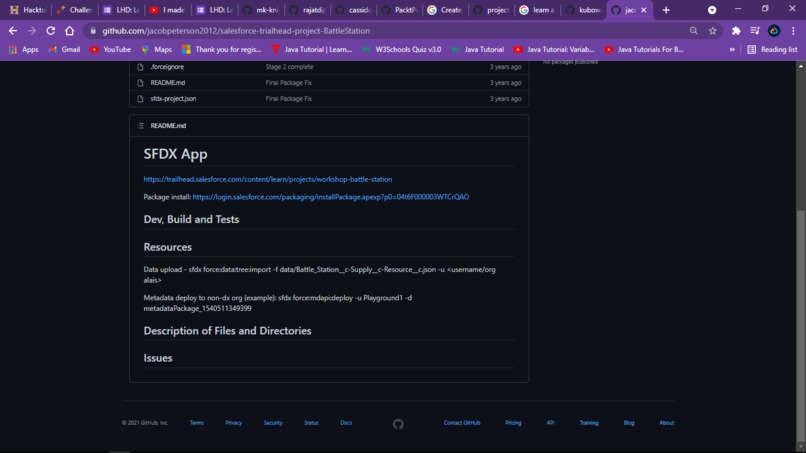Open the Pricing footer link

point(513,423)
